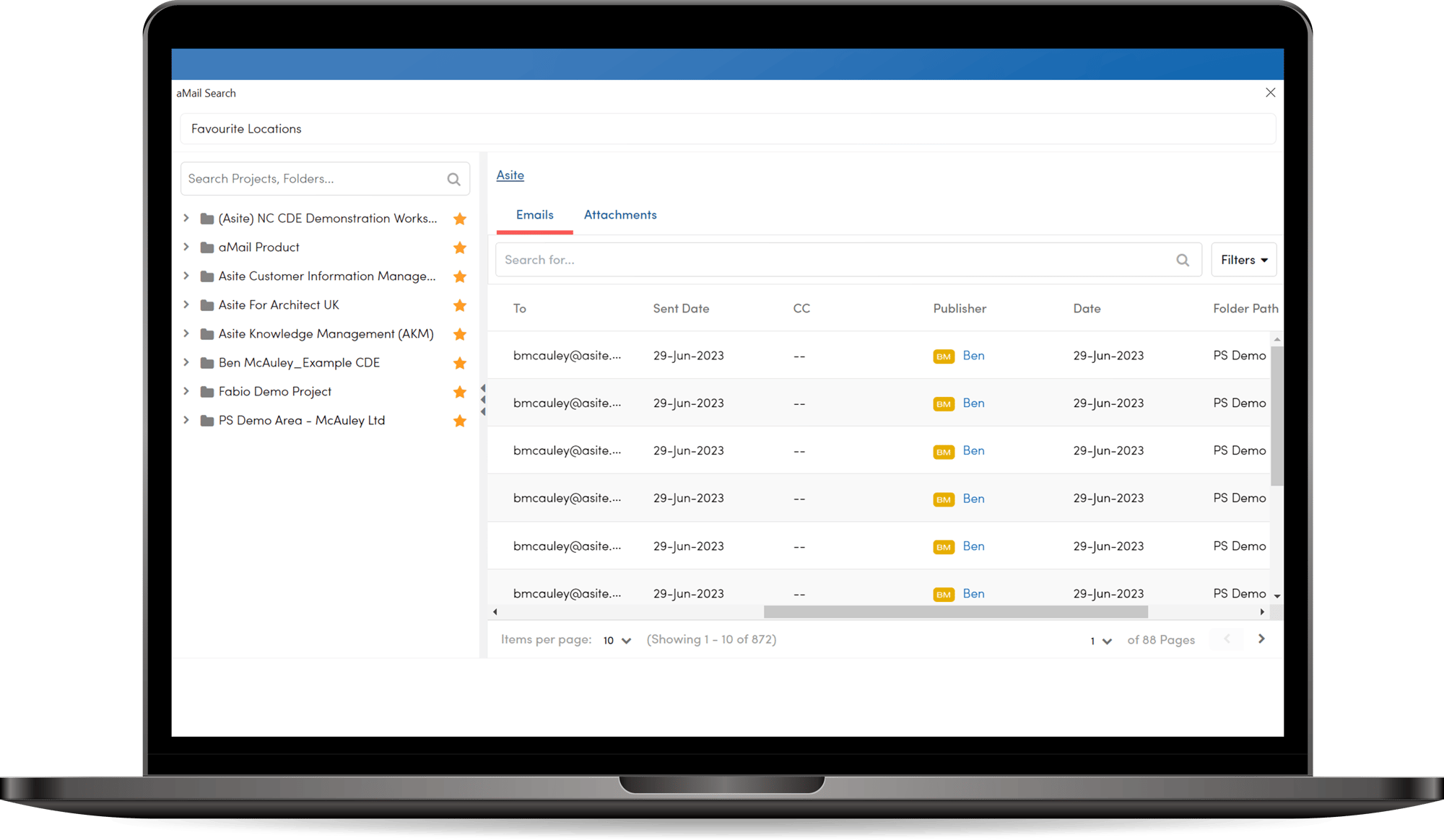
Task: Expand Fabio Demo Project chevron
Action: (x=186, y=391)
